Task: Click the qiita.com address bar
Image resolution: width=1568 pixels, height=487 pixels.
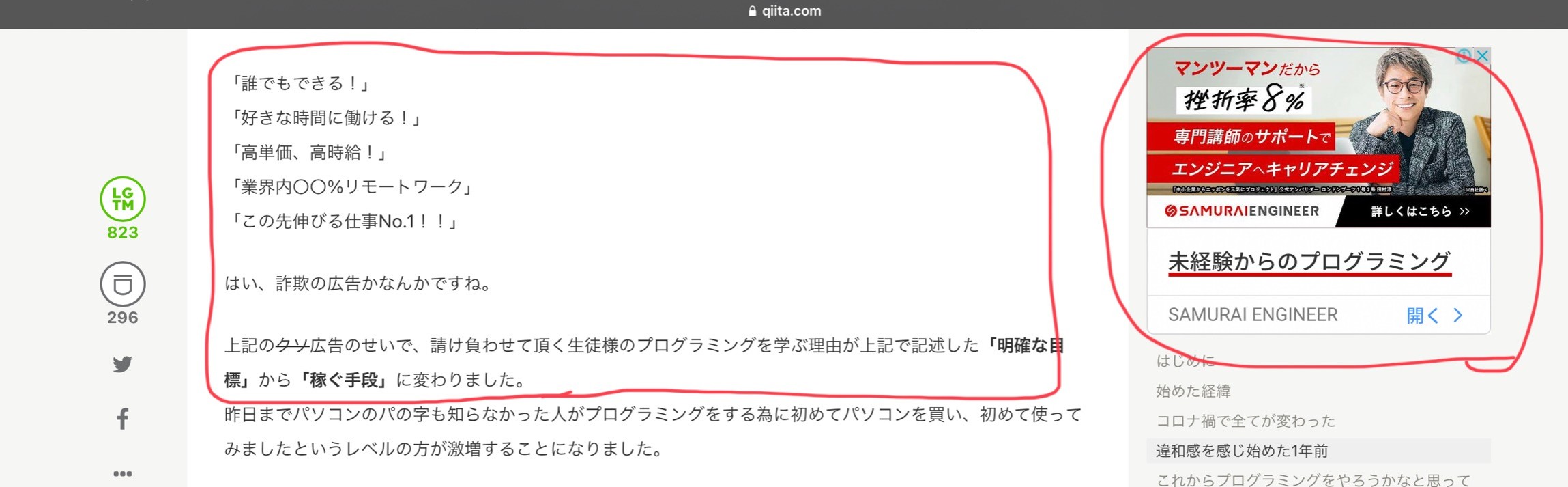Action: point(784,11)
